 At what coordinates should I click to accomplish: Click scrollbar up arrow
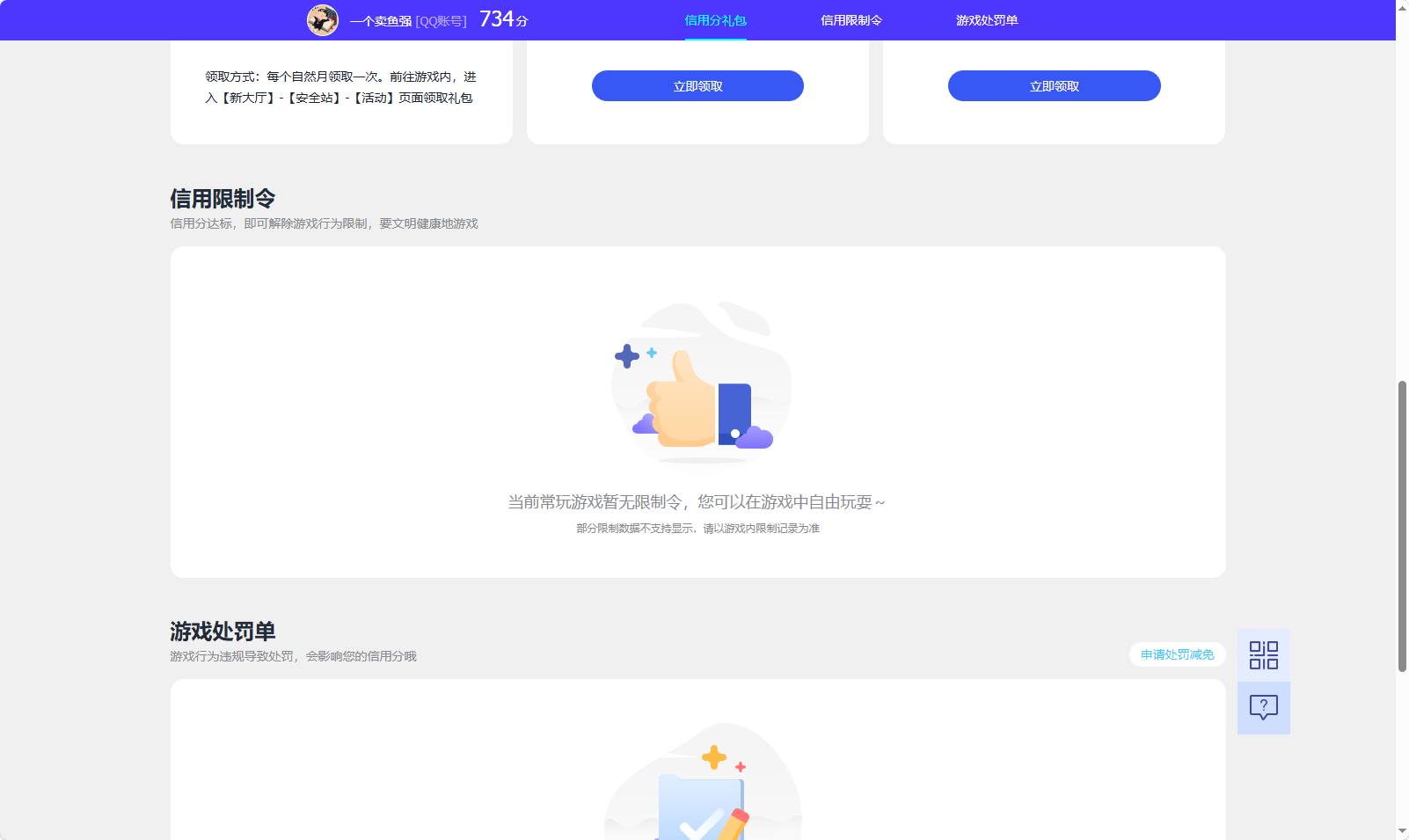click(1402, 7)
